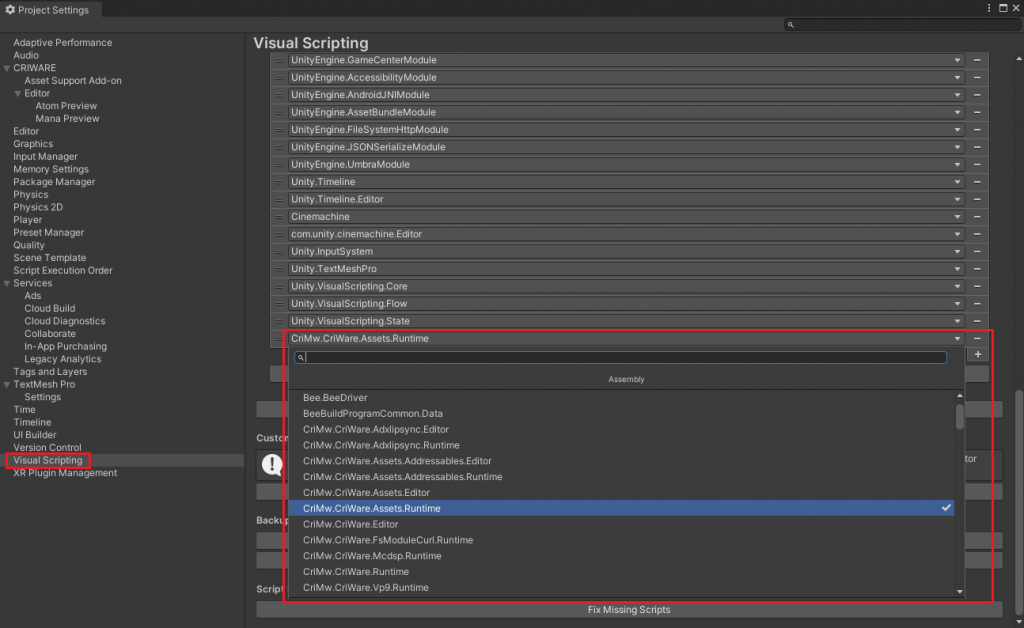Click the gear icon on the Project Settings tab
The height and width of the screenshot is (628, 1024).
[10, 9]
